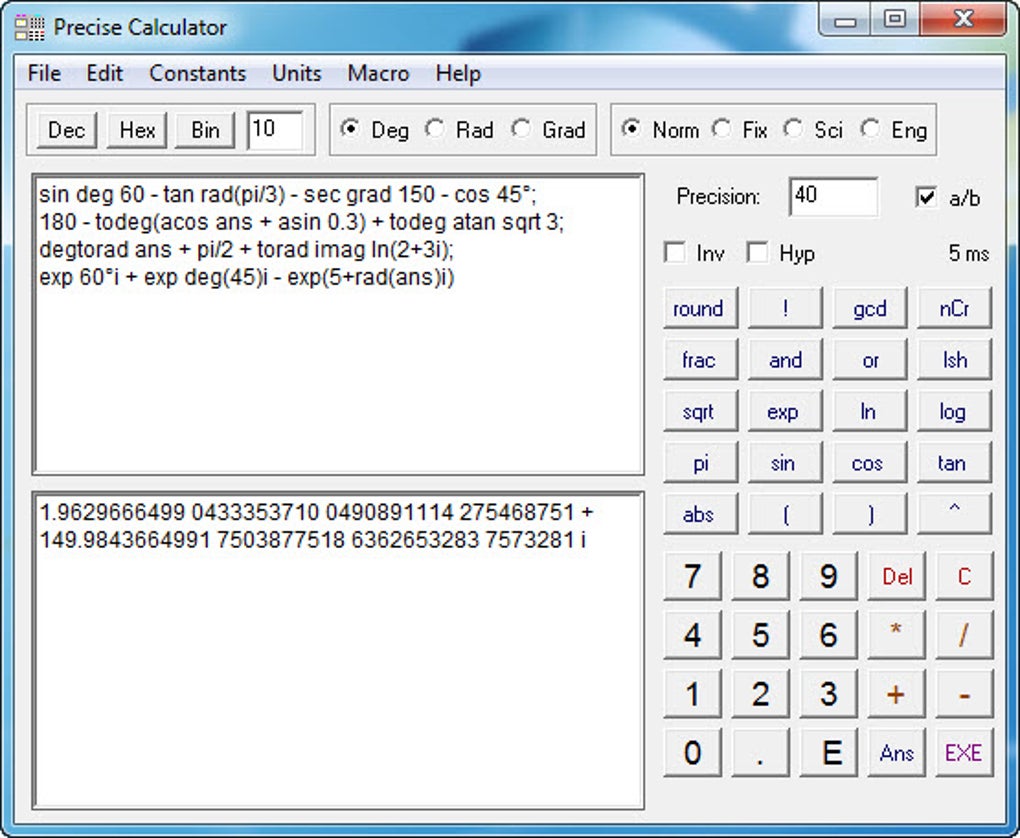Open the Edit menu

(x=105, y=73)
